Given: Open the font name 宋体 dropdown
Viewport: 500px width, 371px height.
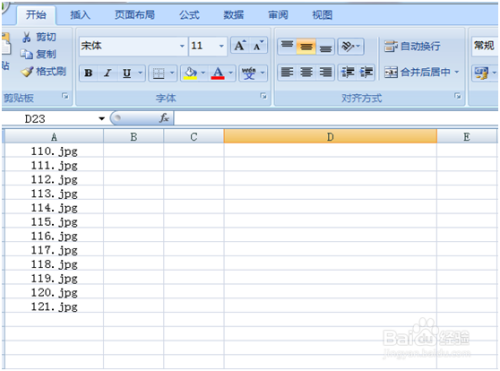Looking at the screenshot, I should (x=182, y=46).
